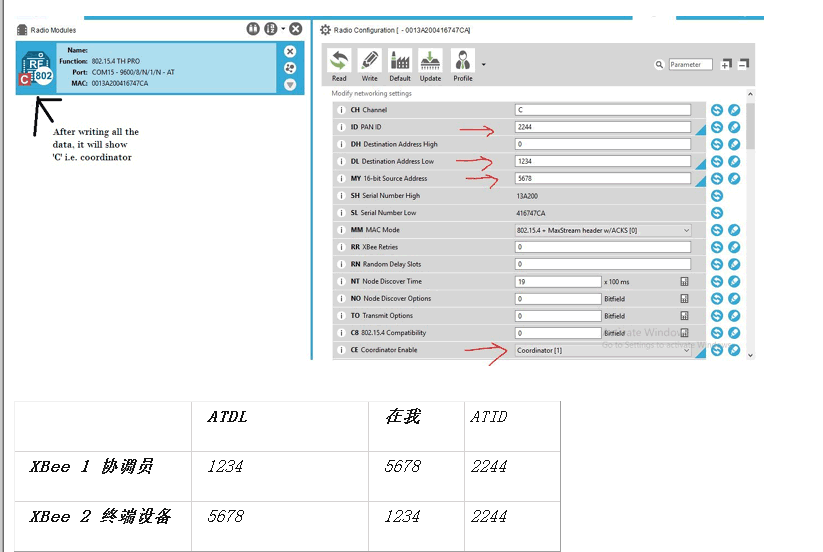Refresh the NT Node Discover Time parameter
Viewport: 823px width, 552px height.
(717, 282)
